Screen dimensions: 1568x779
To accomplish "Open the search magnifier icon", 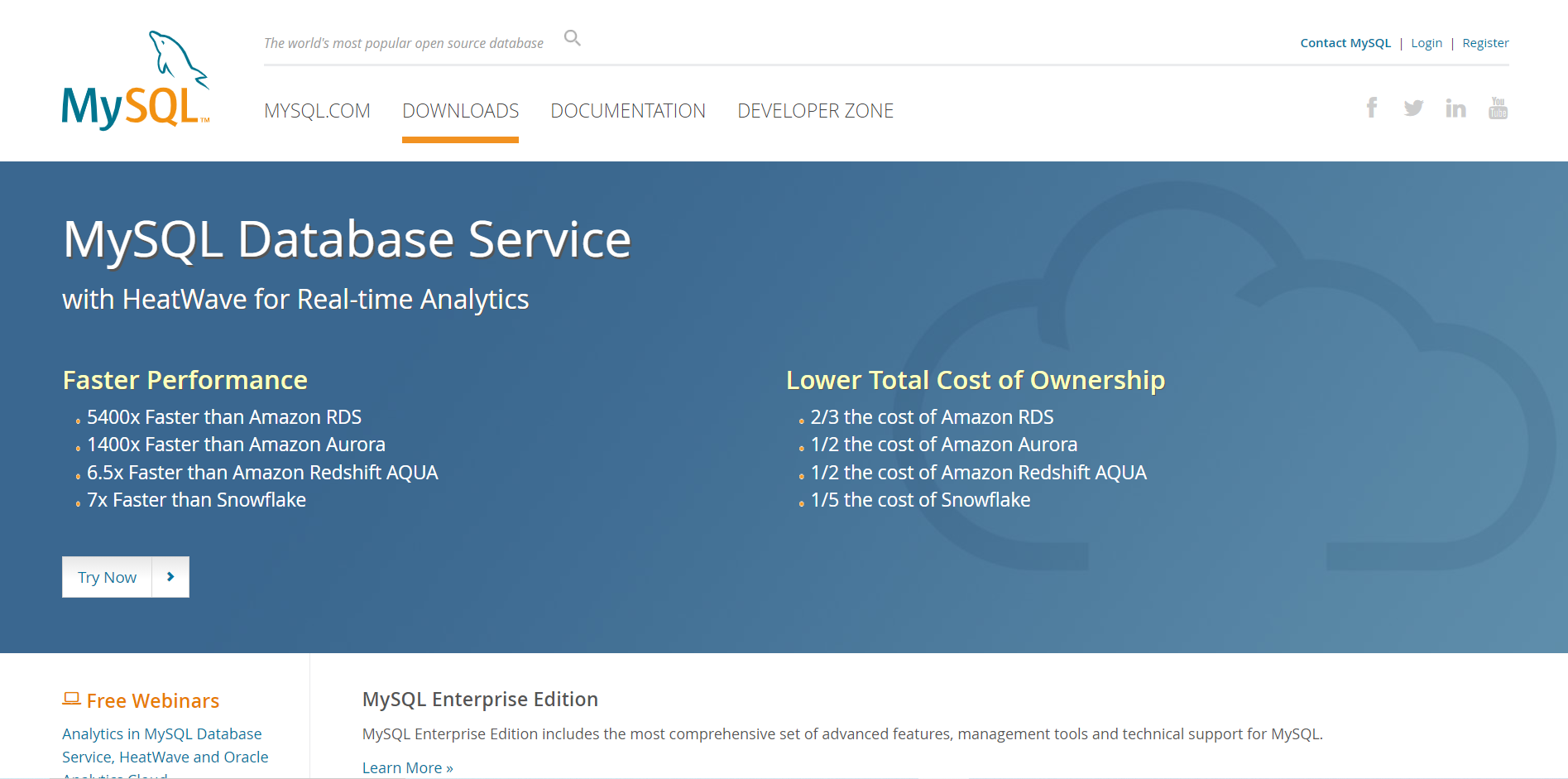I will tap(573, 38).
